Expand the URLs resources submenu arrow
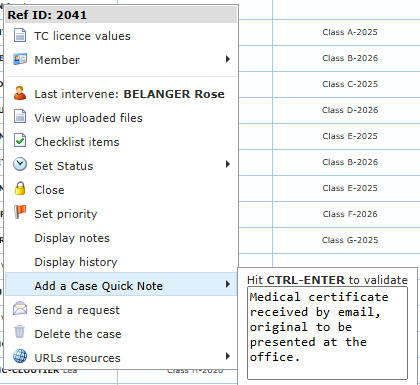The image size is (420, 385). coord(228,356)
